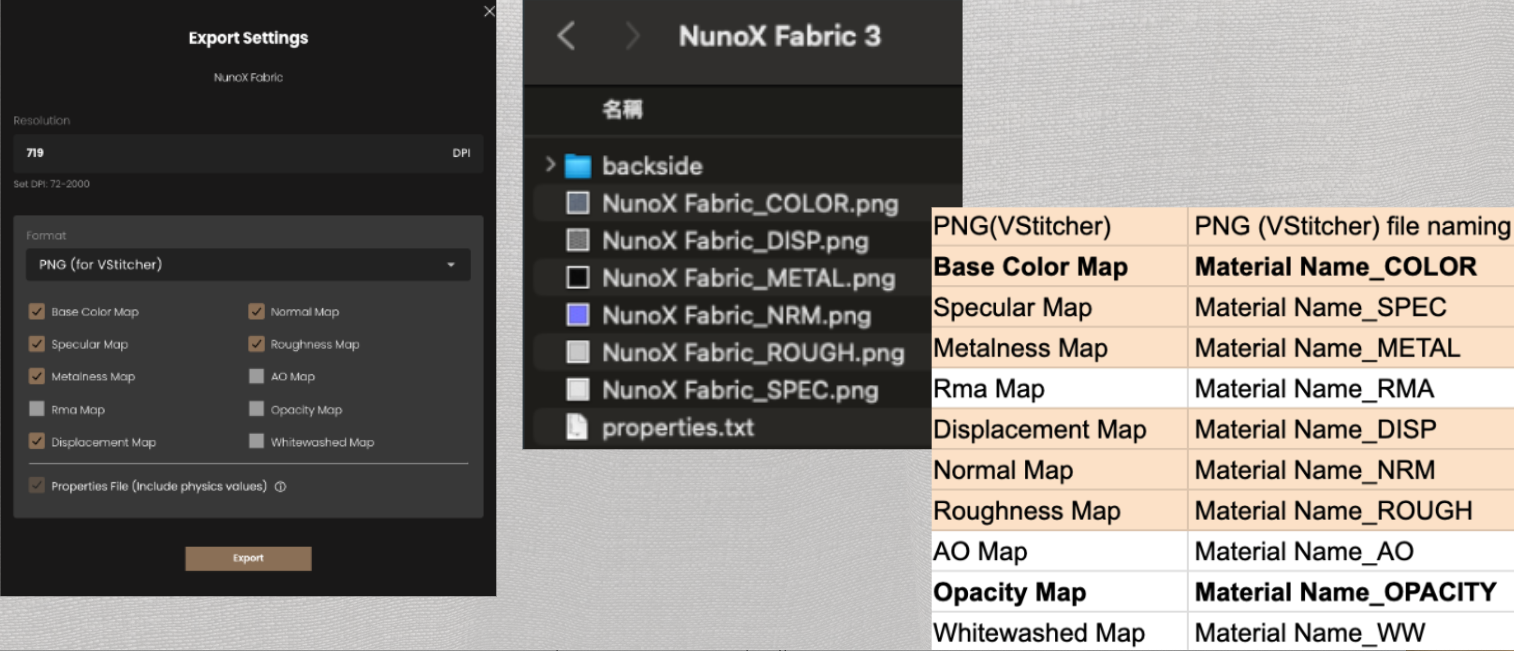The image size is (1514, 651).
Task: Select the file name NunoX Fabric_NRM.png
Action: [736, 316]
